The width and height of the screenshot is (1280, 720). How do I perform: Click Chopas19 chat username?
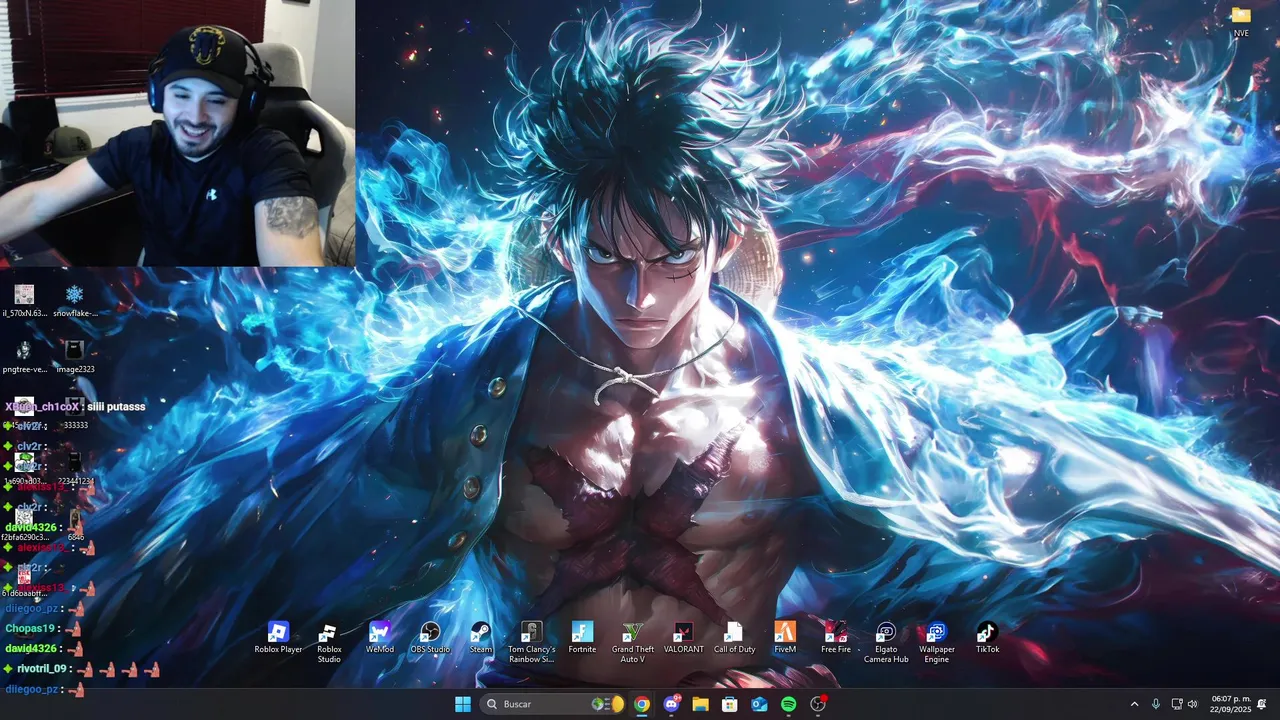pos(30,629)
